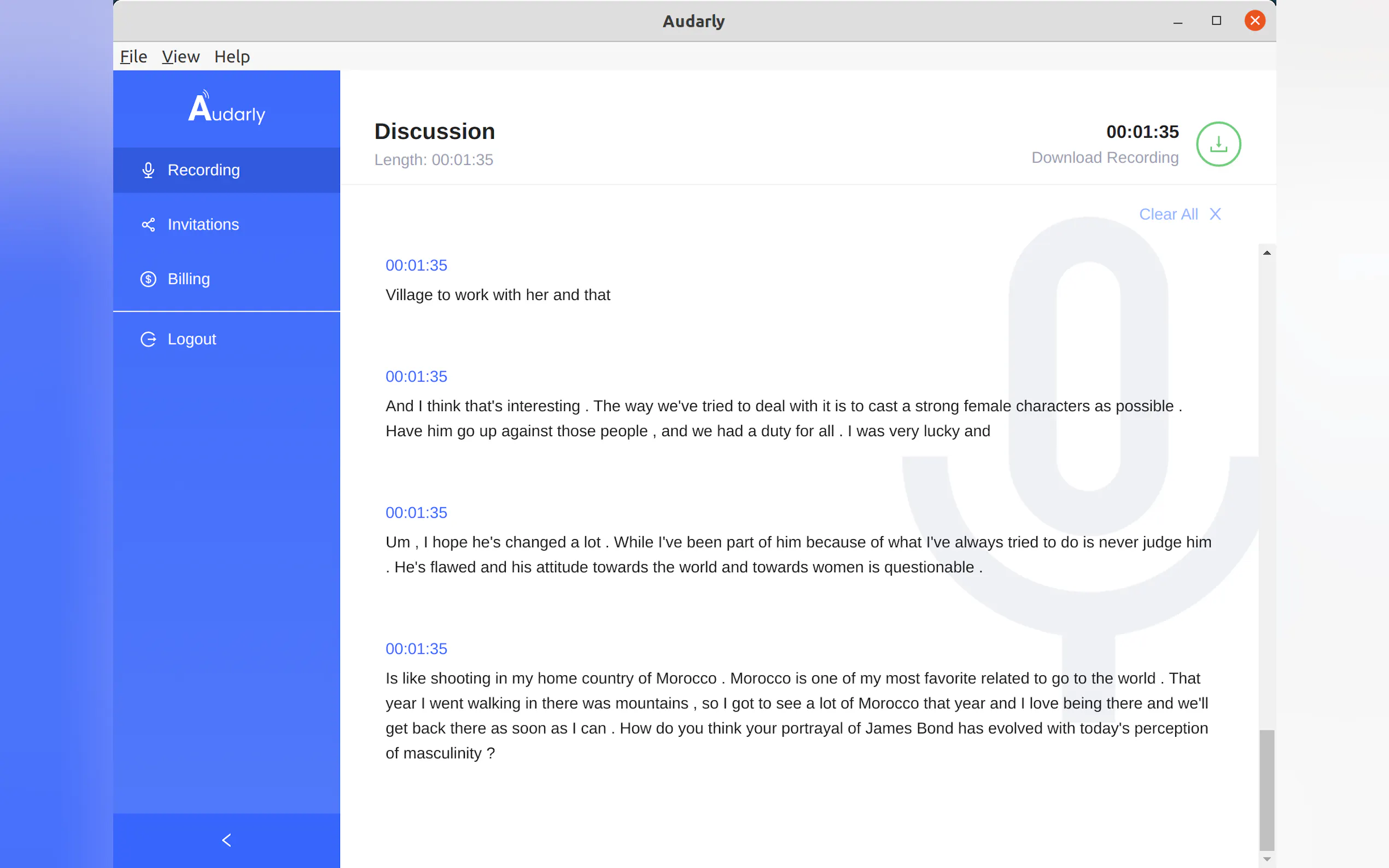The height and width of the screenshot is (868, 1389).
Task: Maximize the Audarly window
Action: [x=1216, y=21]
